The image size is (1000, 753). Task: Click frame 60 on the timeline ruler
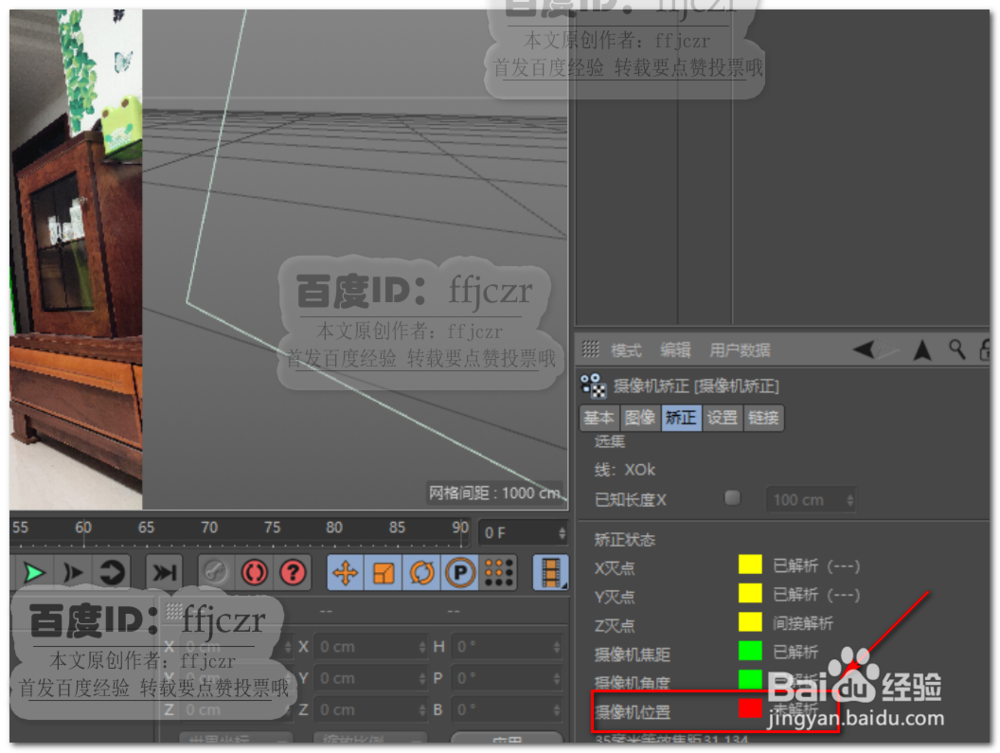(x=83, y=527)
